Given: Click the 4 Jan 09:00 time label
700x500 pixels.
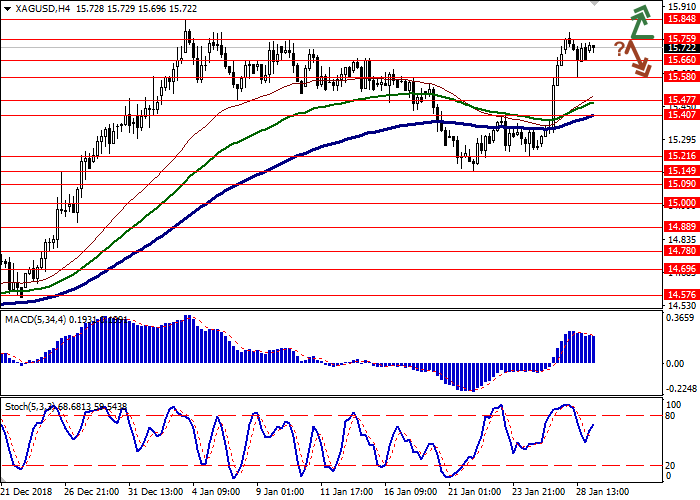Looking at the screenshot, I should (217, 491).
